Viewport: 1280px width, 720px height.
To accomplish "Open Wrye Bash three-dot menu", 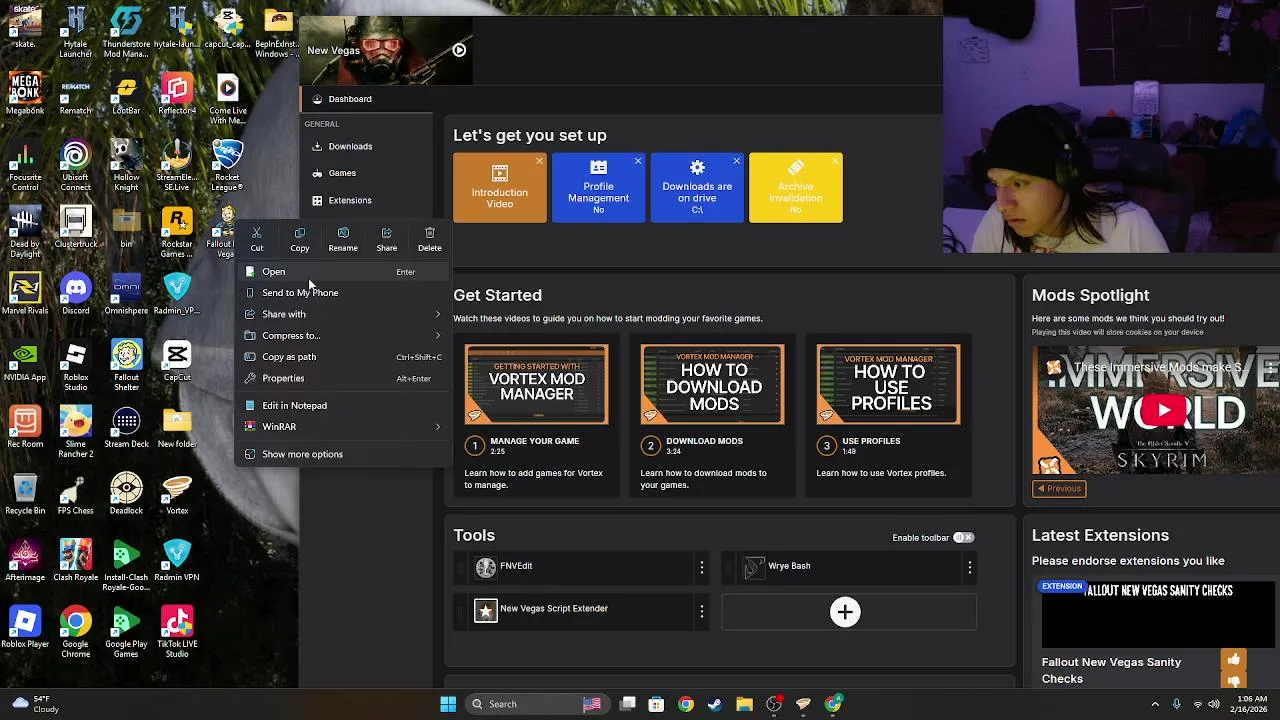I will [x=969, y=568].
